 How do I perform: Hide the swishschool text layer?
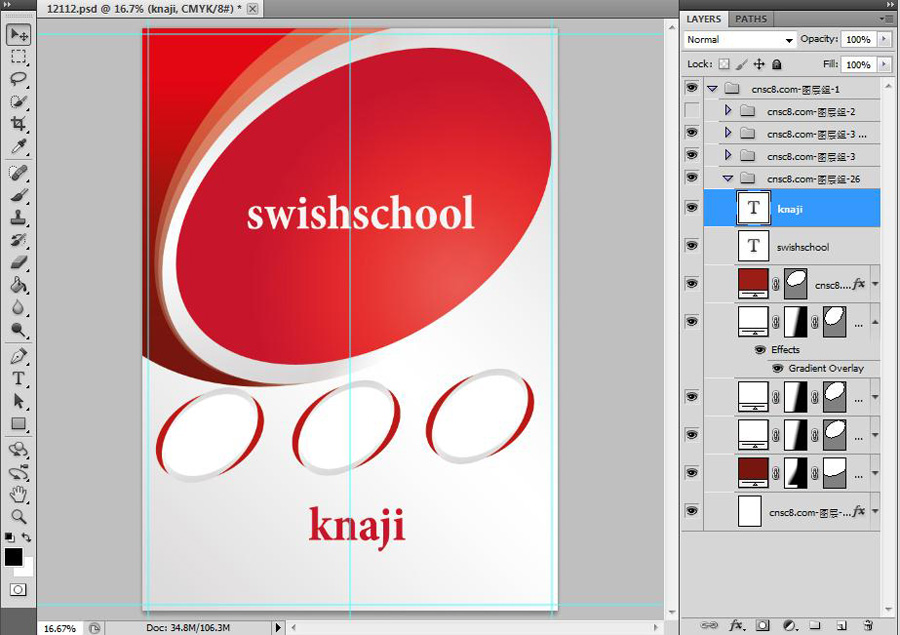691,246
